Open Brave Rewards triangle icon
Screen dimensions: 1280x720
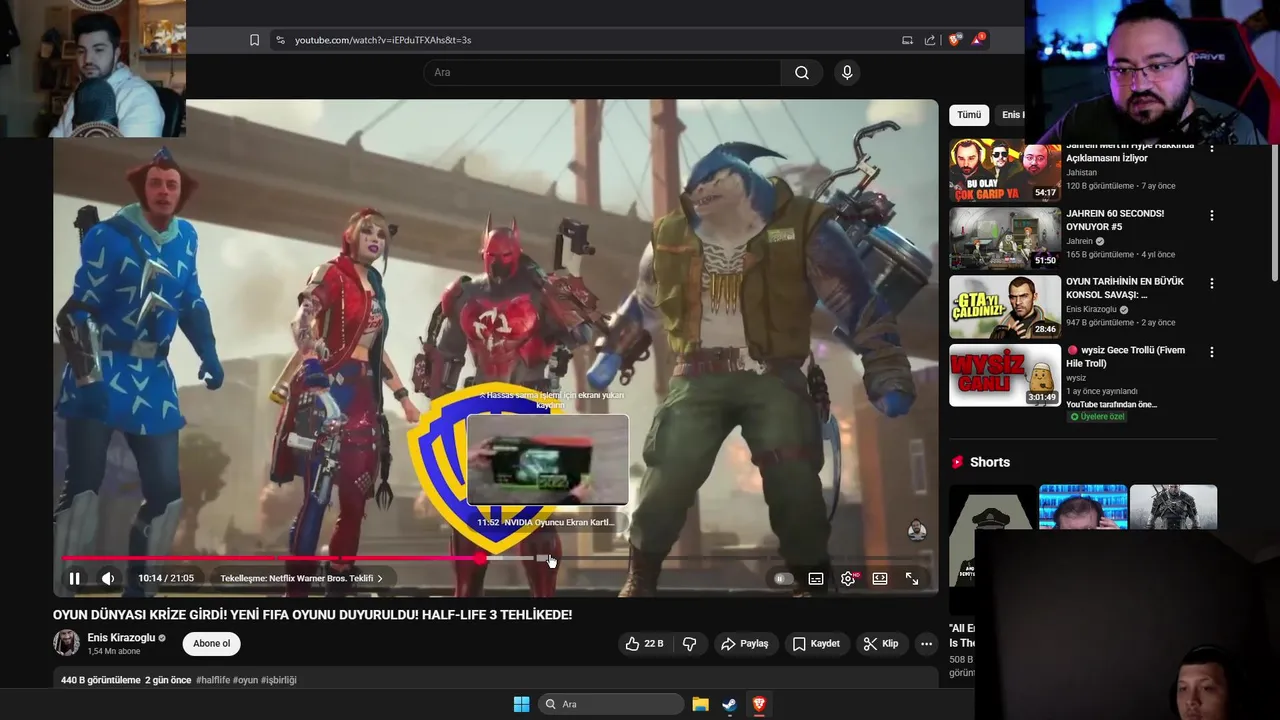(x=979, y=40)
